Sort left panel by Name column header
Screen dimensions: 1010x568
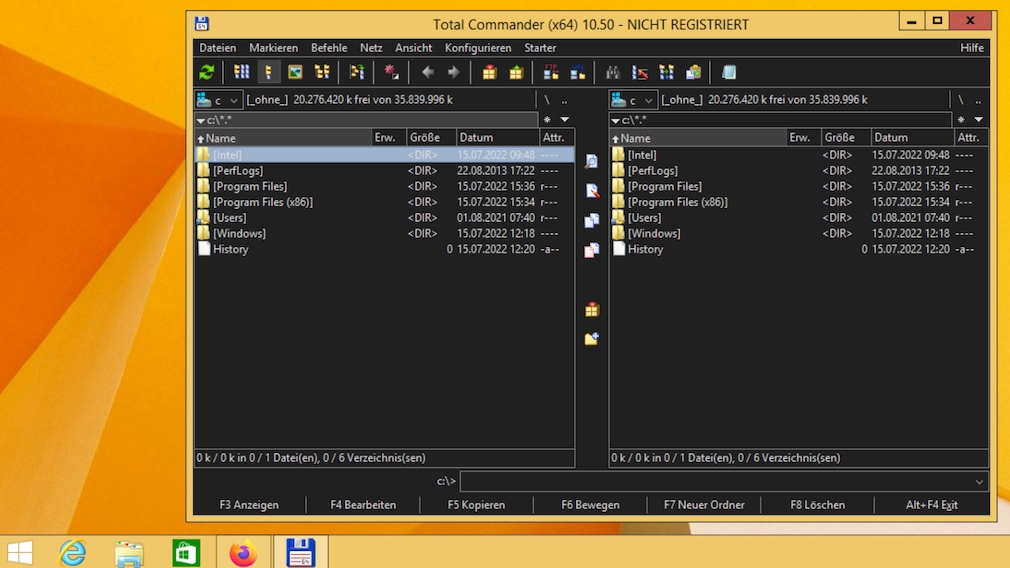(x=283, y=138)
